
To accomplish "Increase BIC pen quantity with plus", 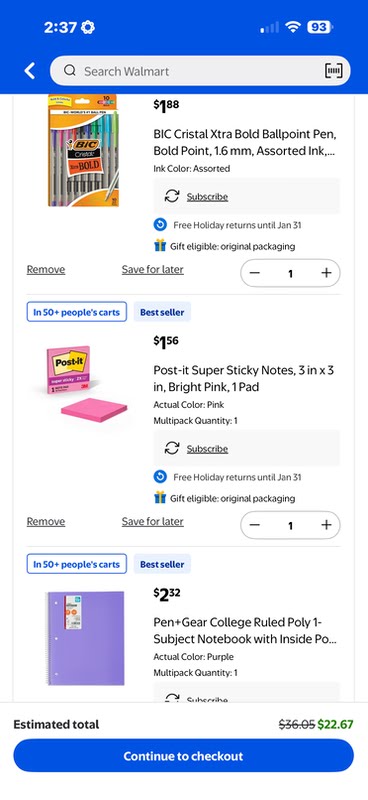I will (326, 273).
